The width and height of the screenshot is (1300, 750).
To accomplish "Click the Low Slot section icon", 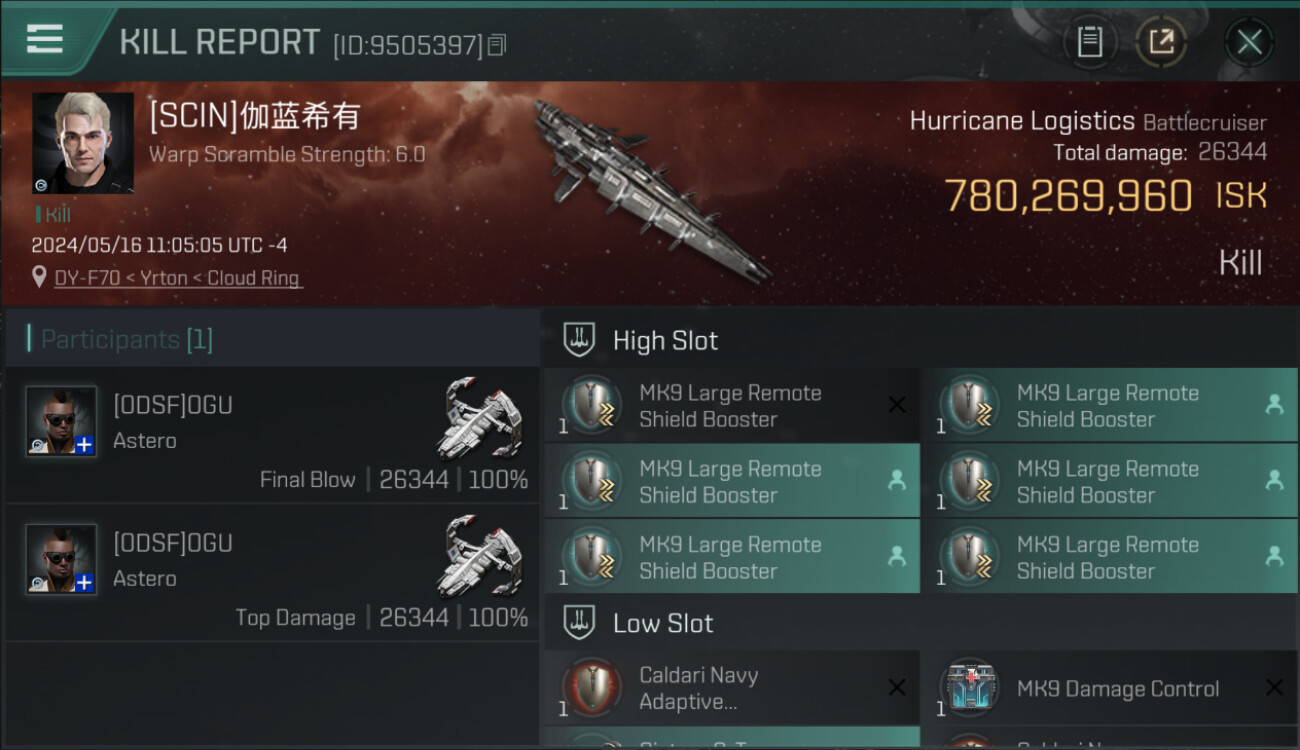I will coord(579,623).
